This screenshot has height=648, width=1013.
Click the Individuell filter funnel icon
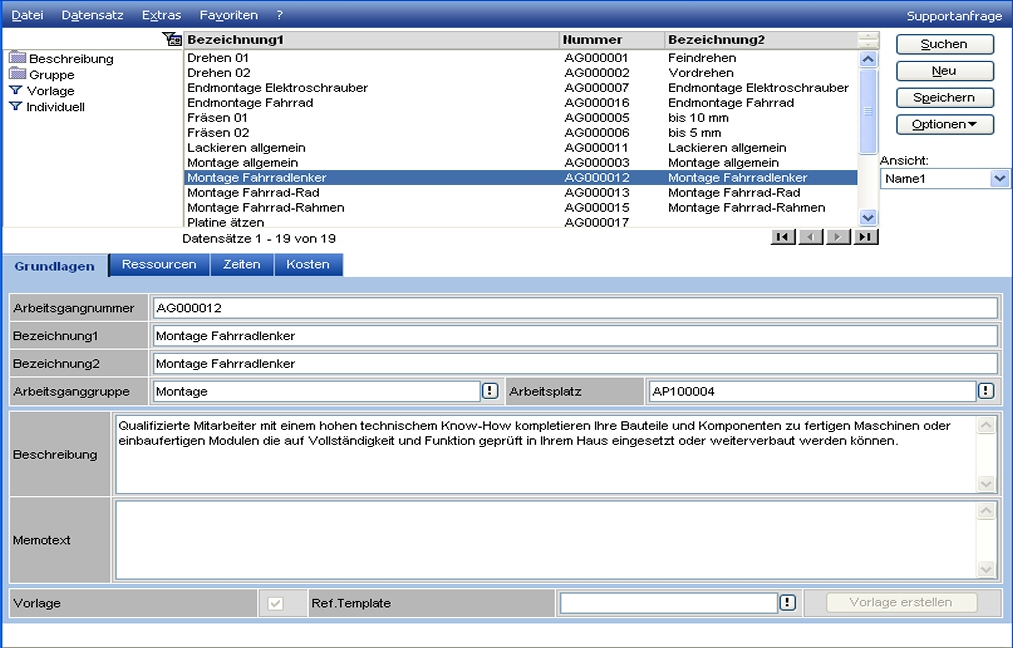click(16, 107)
